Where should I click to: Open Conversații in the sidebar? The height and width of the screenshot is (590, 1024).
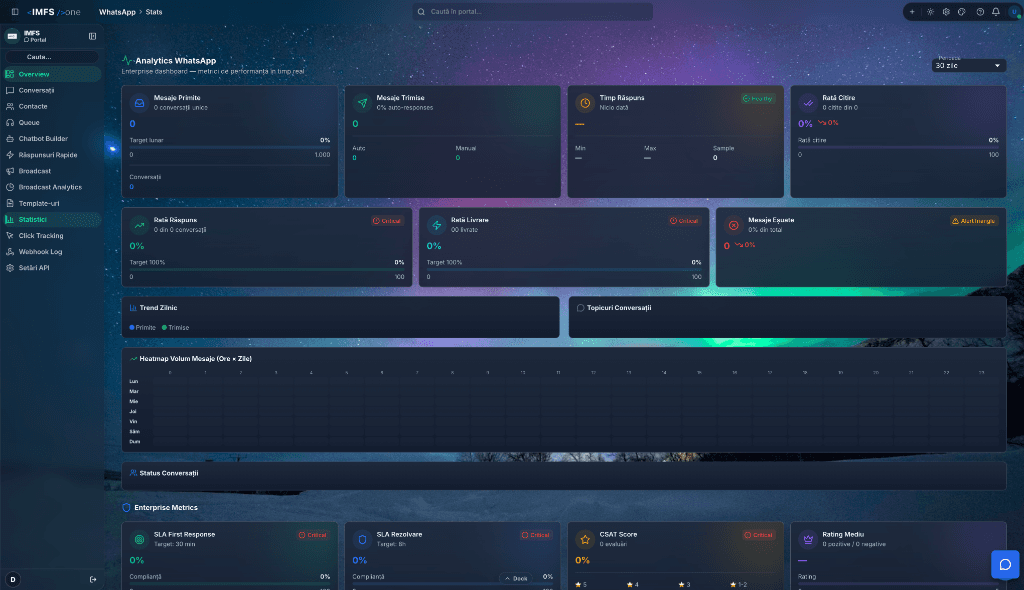[52, 90]
